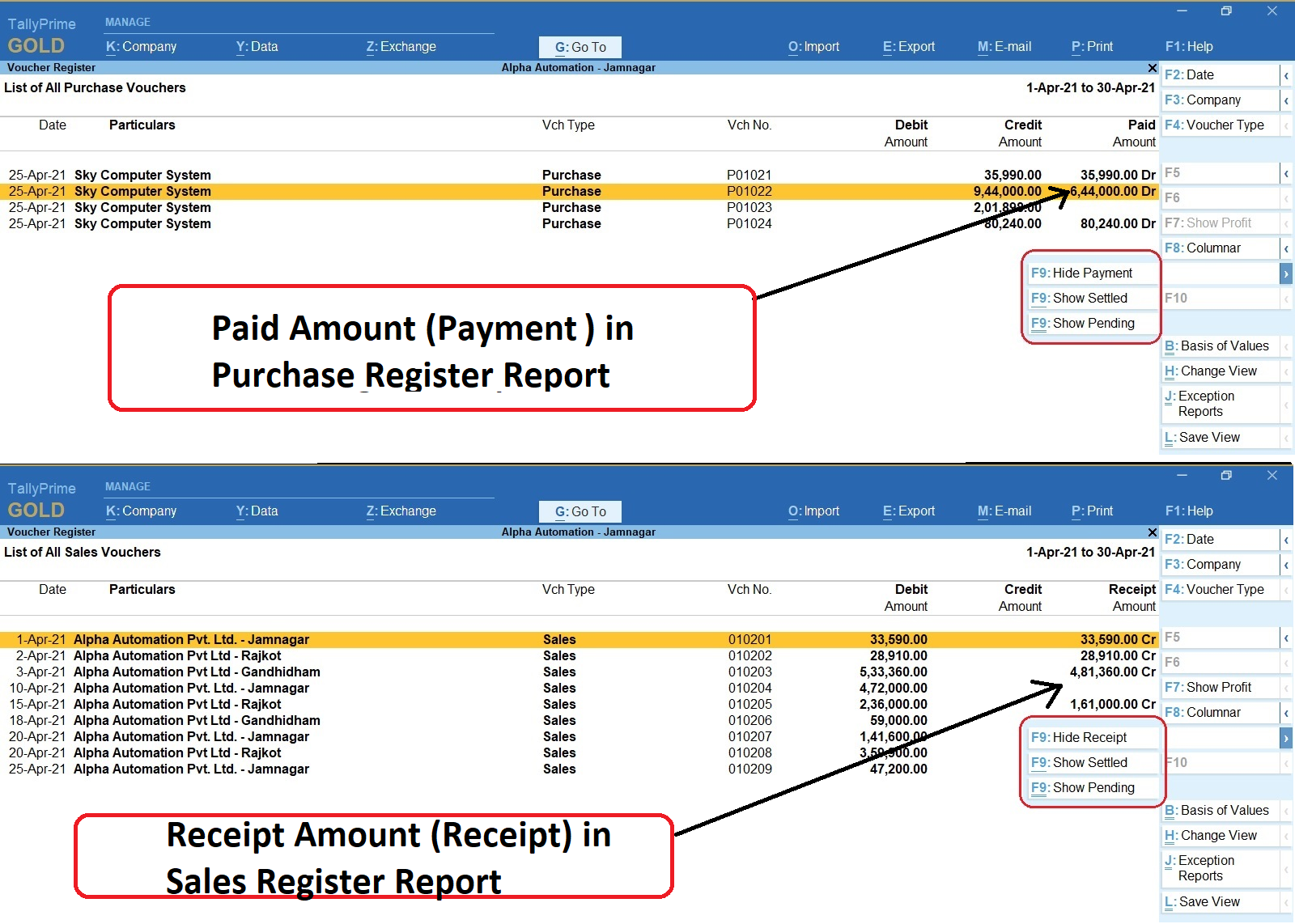Show Settled payments in purchase register
Image resolution: width=1295 pixels, height=924 pixels.
[1089, 298]
